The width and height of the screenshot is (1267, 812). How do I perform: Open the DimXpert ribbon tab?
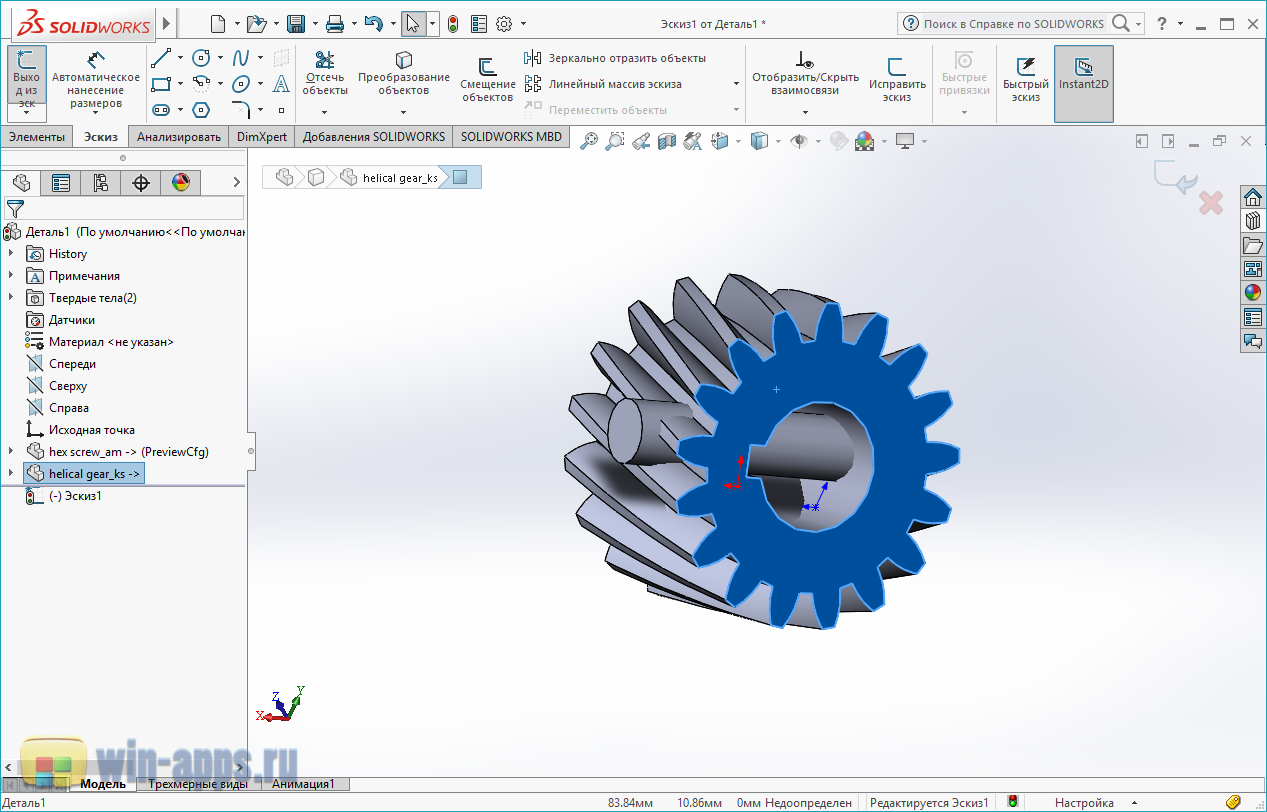tap(262, 137)
